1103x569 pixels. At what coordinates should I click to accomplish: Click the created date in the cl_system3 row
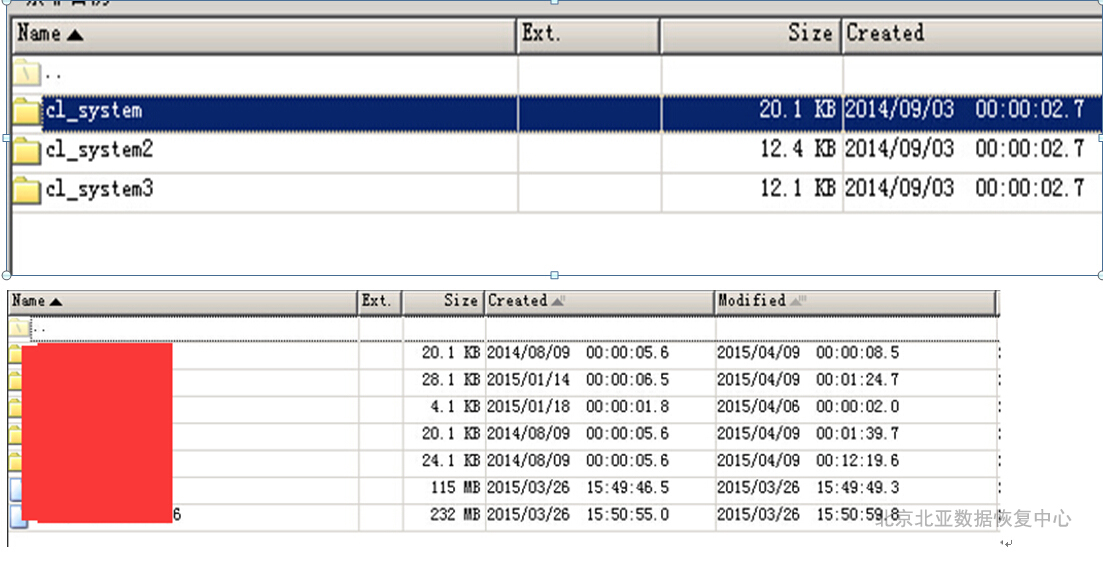tap(965, 188)
